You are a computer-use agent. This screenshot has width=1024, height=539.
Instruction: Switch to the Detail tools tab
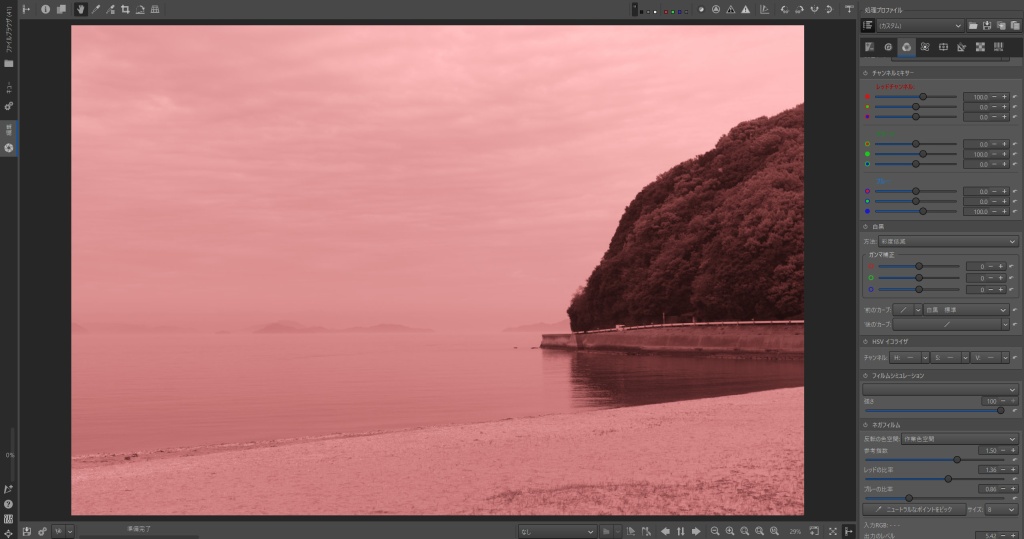tap(888, 47)
